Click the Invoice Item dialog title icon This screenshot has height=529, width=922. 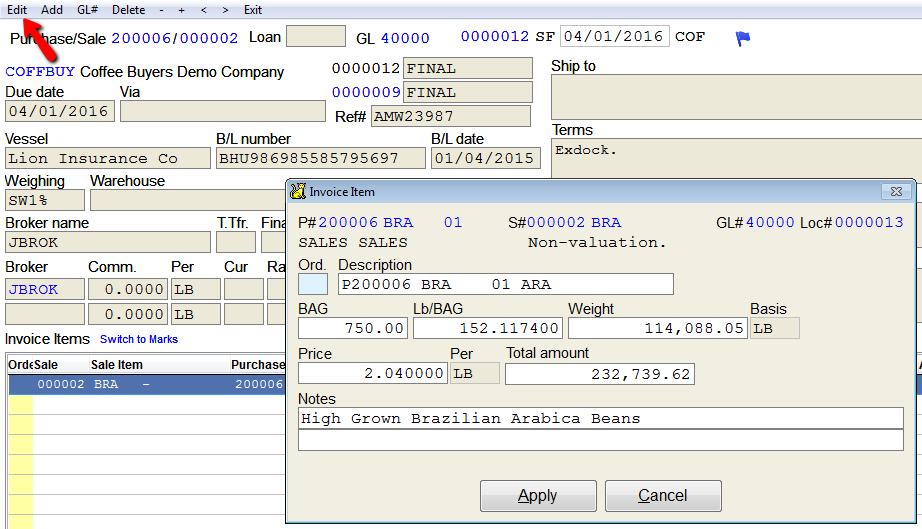[x=298, y=191]
